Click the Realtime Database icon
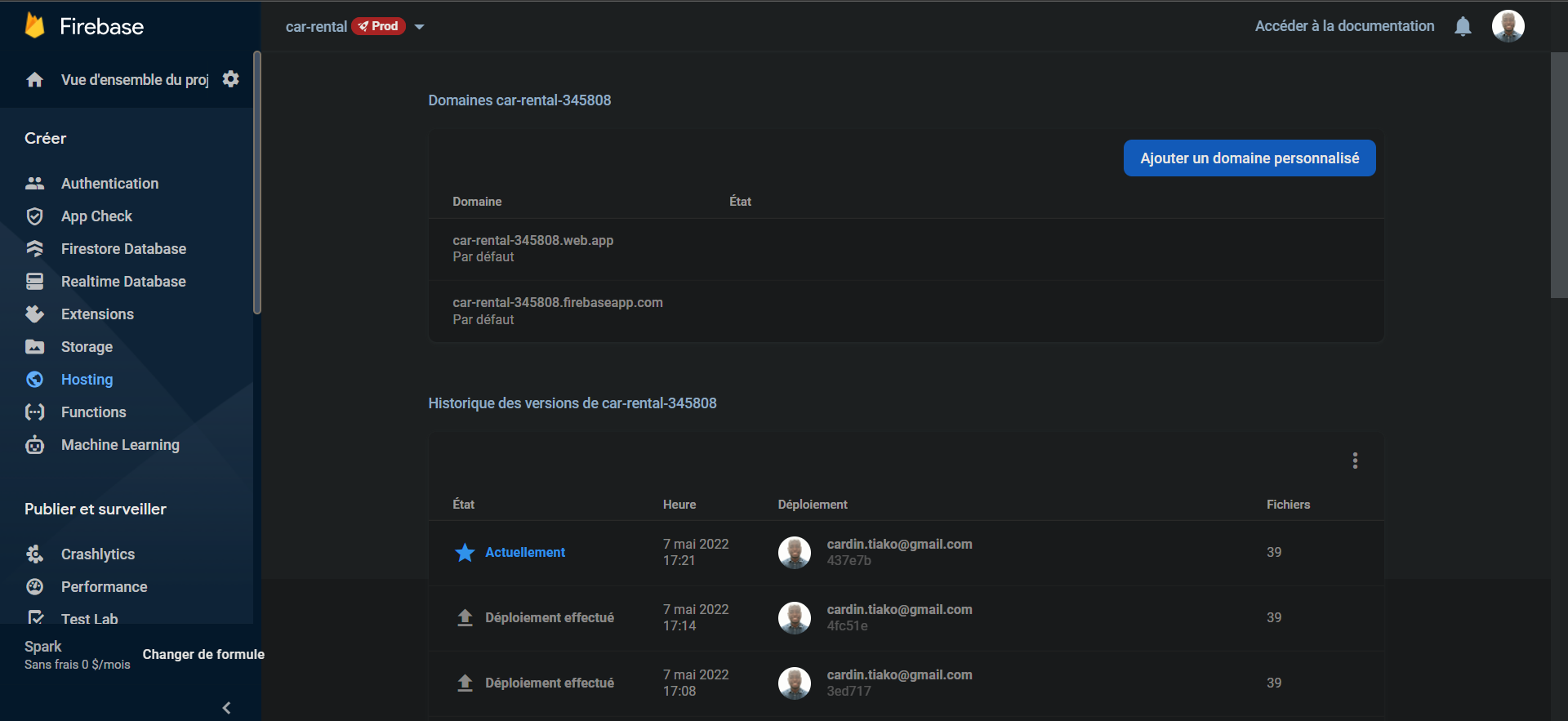 [34, 281]
